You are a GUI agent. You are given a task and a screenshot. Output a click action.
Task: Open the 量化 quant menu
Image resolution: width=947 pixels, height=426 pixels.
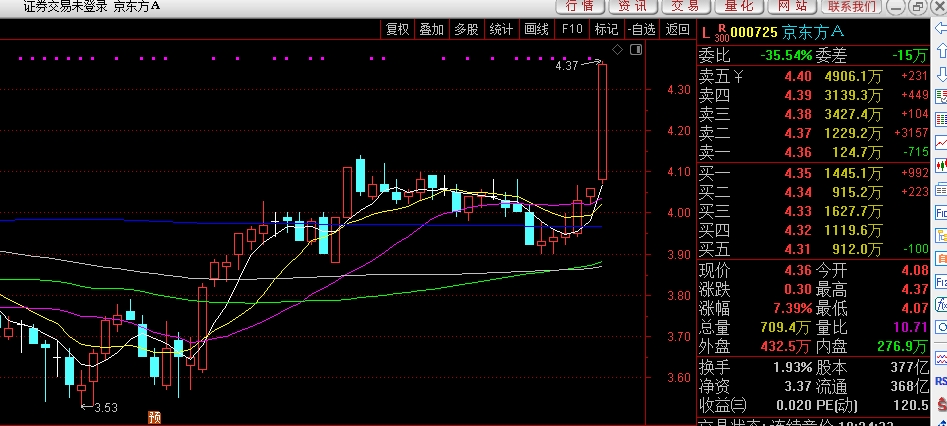tap(739, 7)
